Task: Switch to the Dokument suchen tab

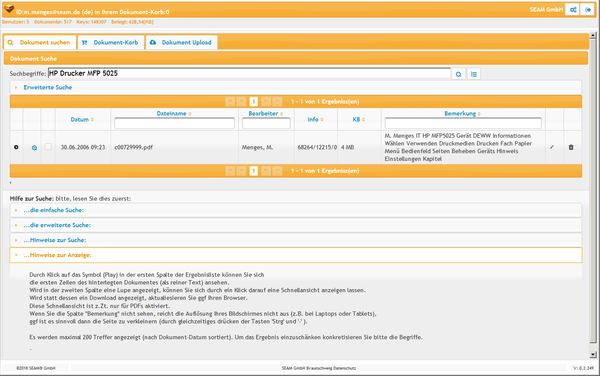Action: (40, 42)
